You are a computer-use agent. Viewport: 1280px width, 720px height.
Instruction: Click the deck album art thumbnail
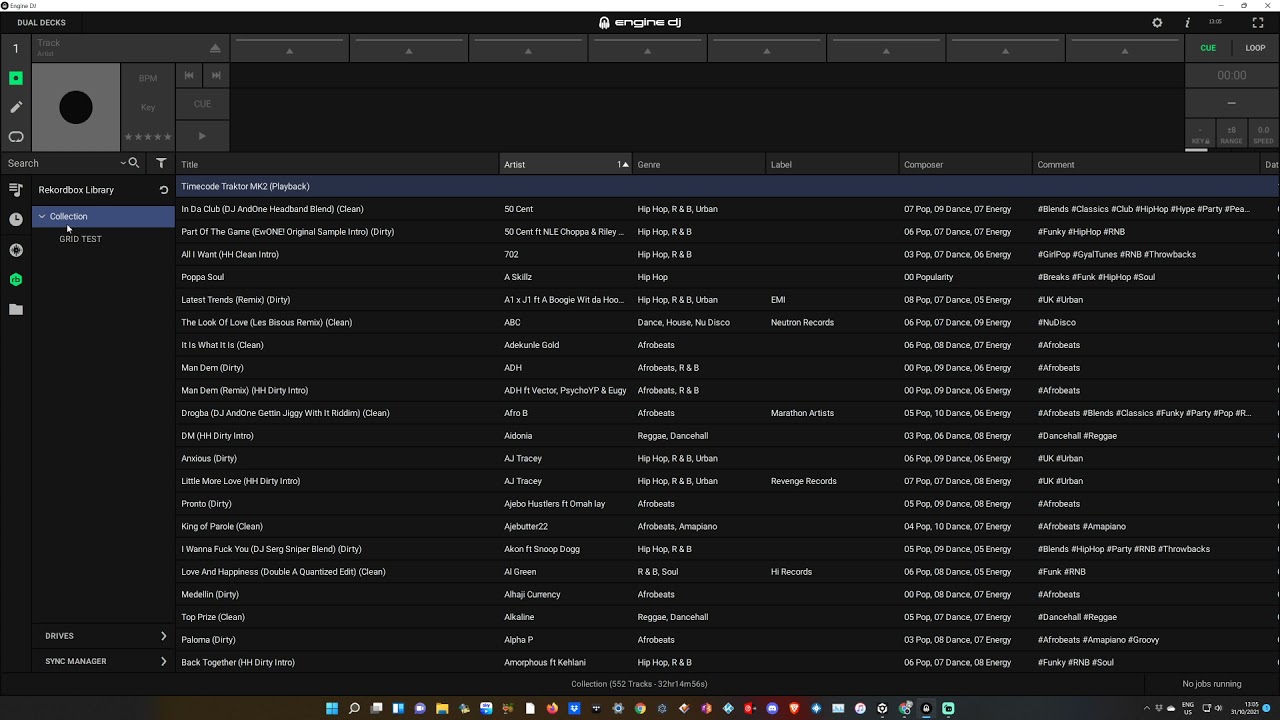tap(76, 107)
